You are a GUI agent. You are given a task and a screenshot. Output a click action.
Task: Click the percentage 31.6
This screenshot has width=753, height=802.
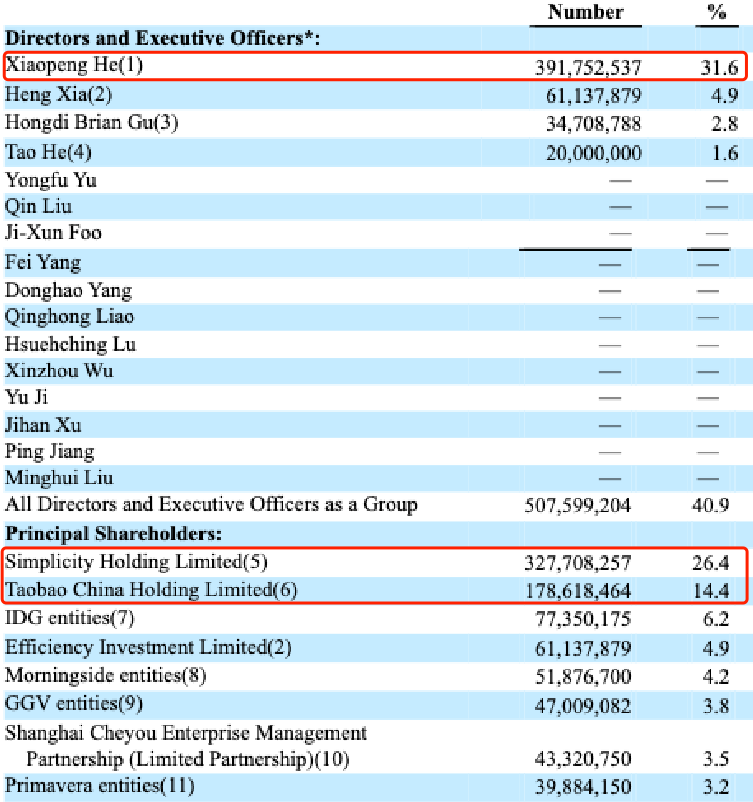click(719, 68)
